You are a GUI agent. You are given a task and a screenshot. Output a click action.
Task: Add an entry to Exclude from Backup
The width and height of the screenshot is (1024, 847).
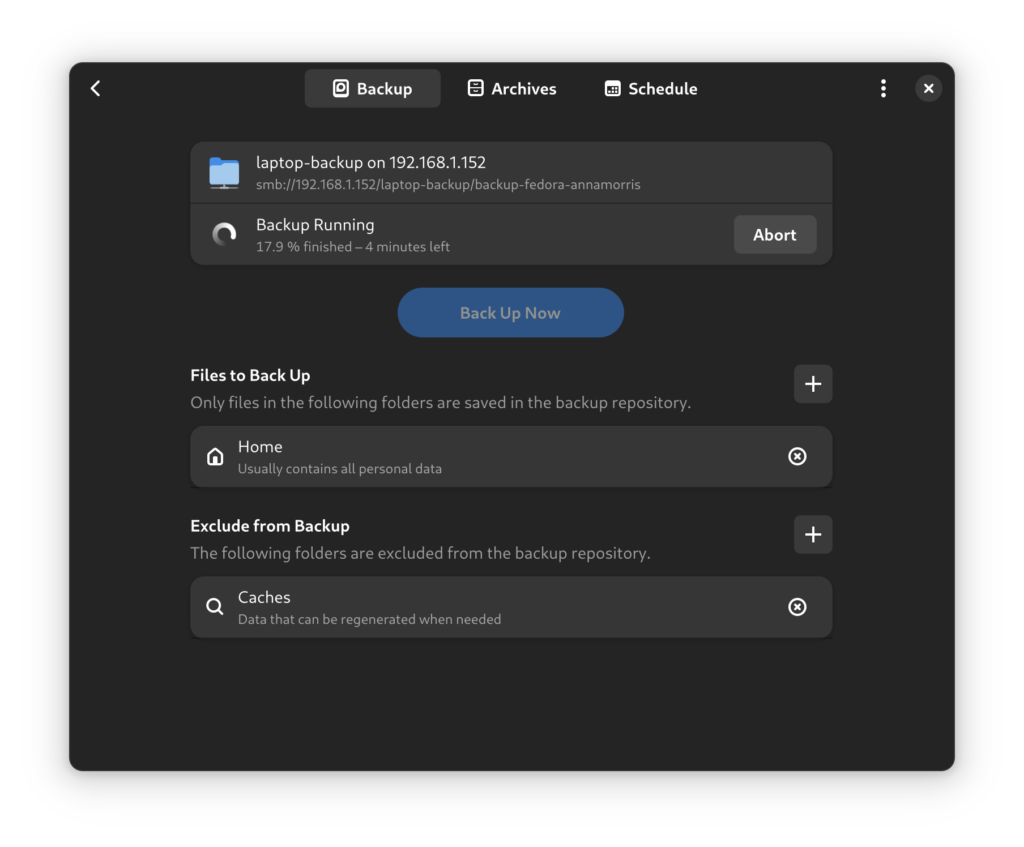coord(812,535)
